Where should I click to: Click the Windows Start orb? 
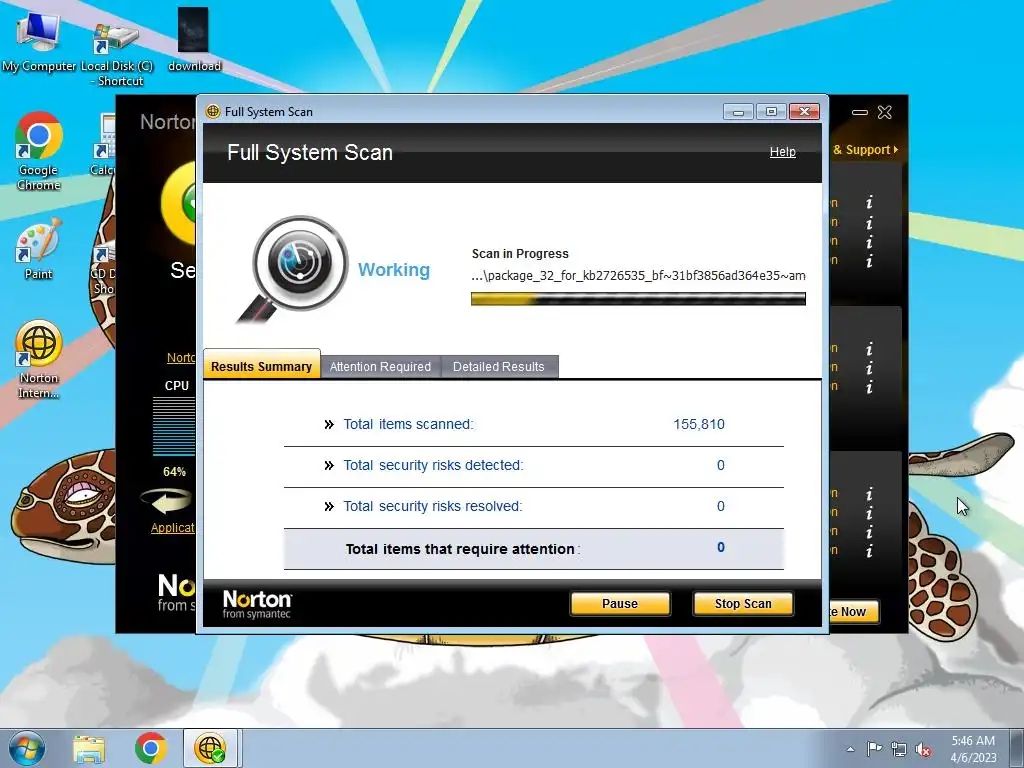tap(25, 748)
